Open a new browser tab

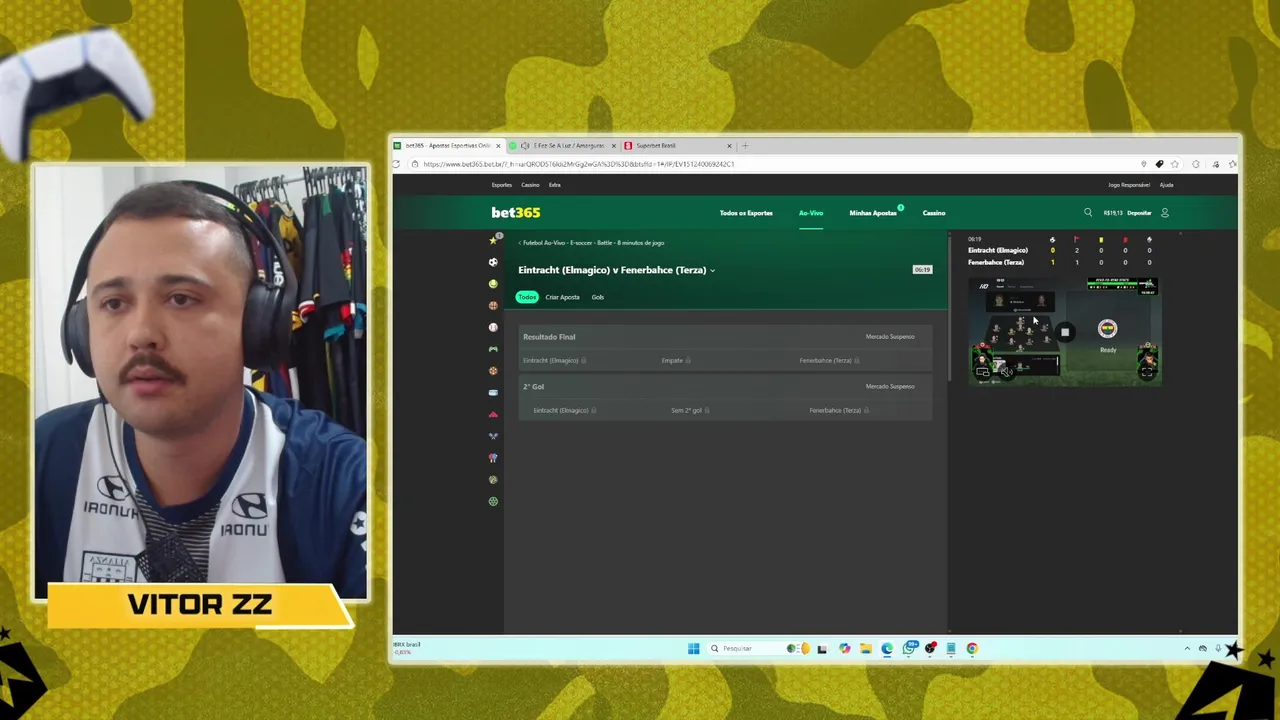click(x=745, y=146)
